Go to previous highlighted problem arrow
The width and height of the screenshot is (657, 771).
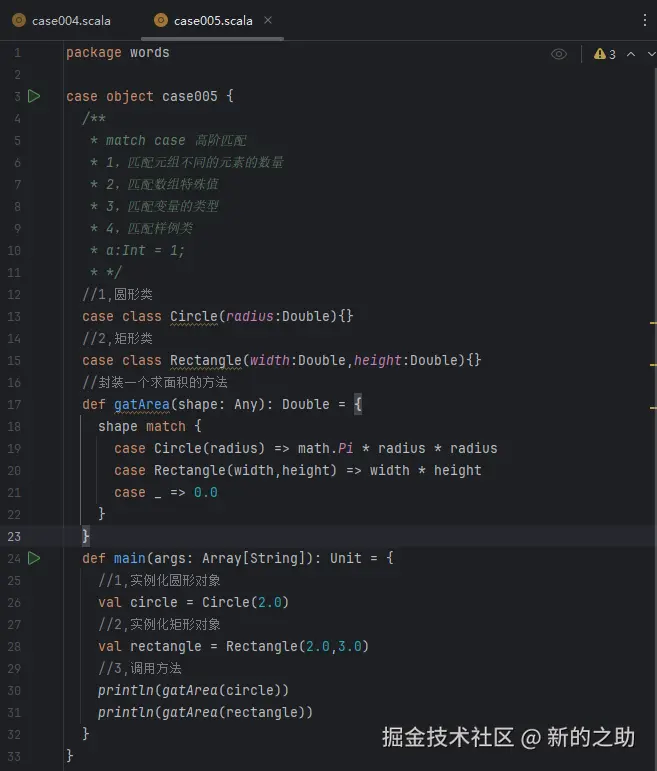point(630,54)
